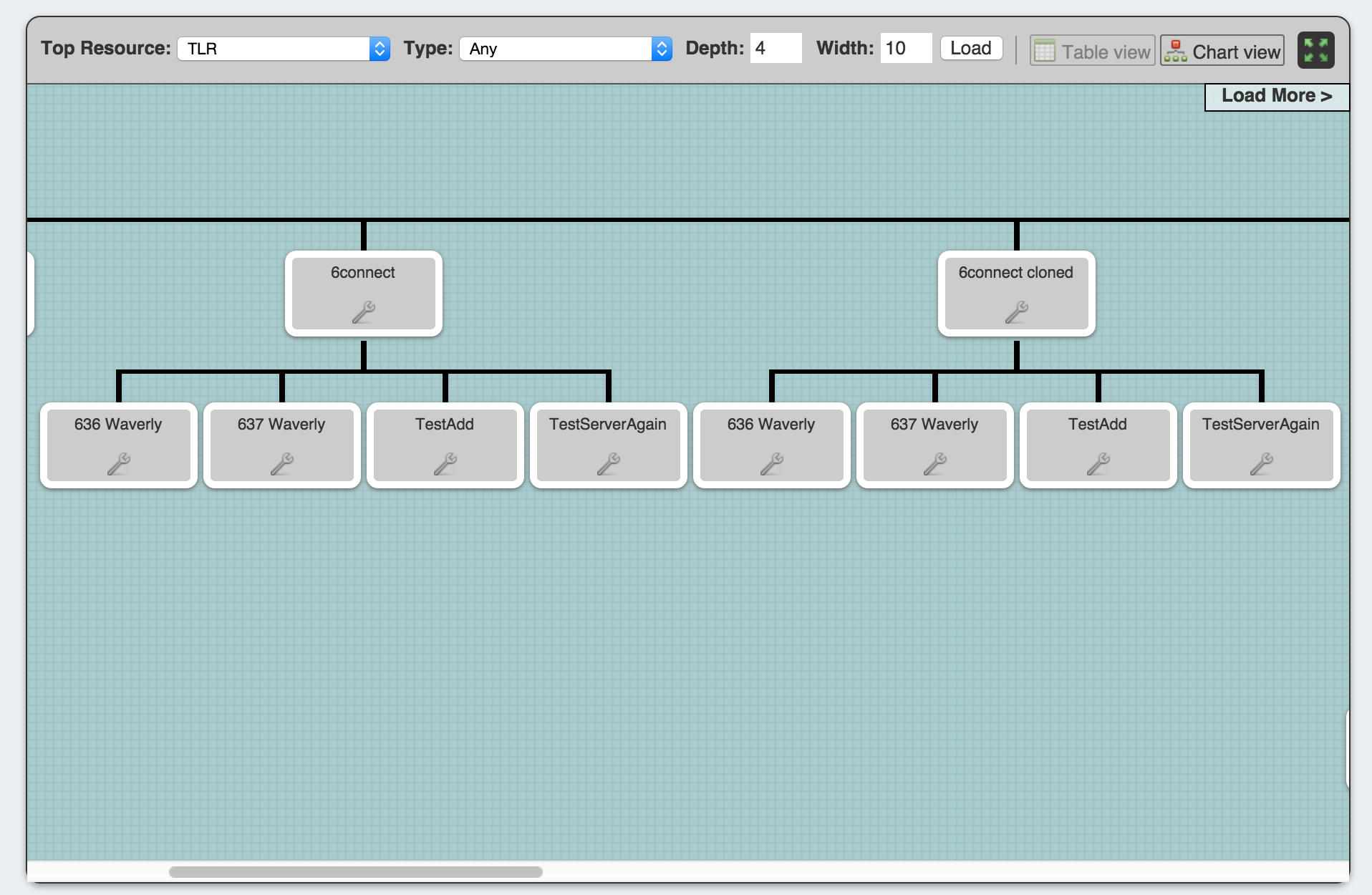Image resolution: width=1372 pixels, height=895 pixels.
Task: Toggle fullscreen with the green arrows icon
Action: (1316, 50)
